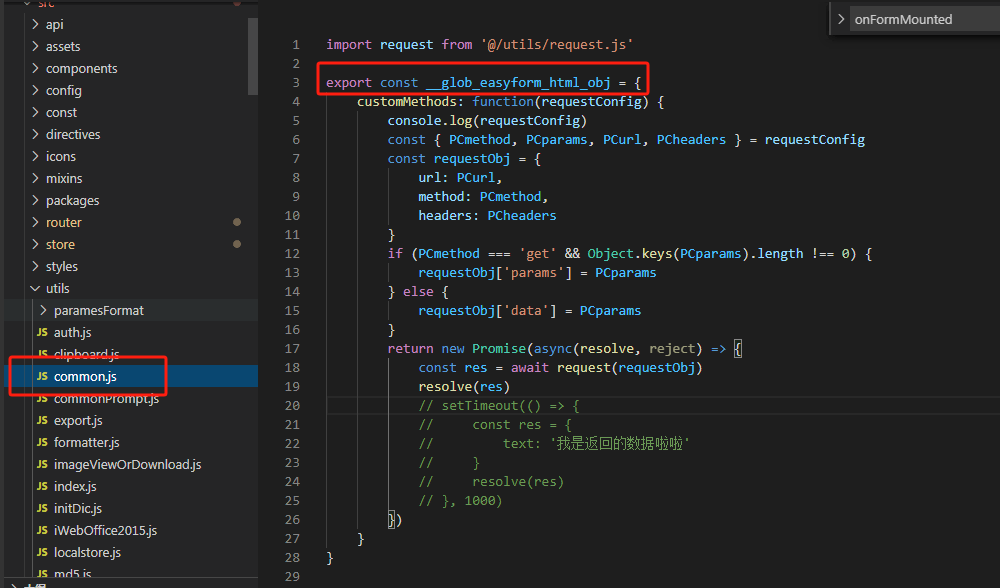The image size is (1000, 588).
Task: Click line number 17 in the gutter
Action: point(292,349)
